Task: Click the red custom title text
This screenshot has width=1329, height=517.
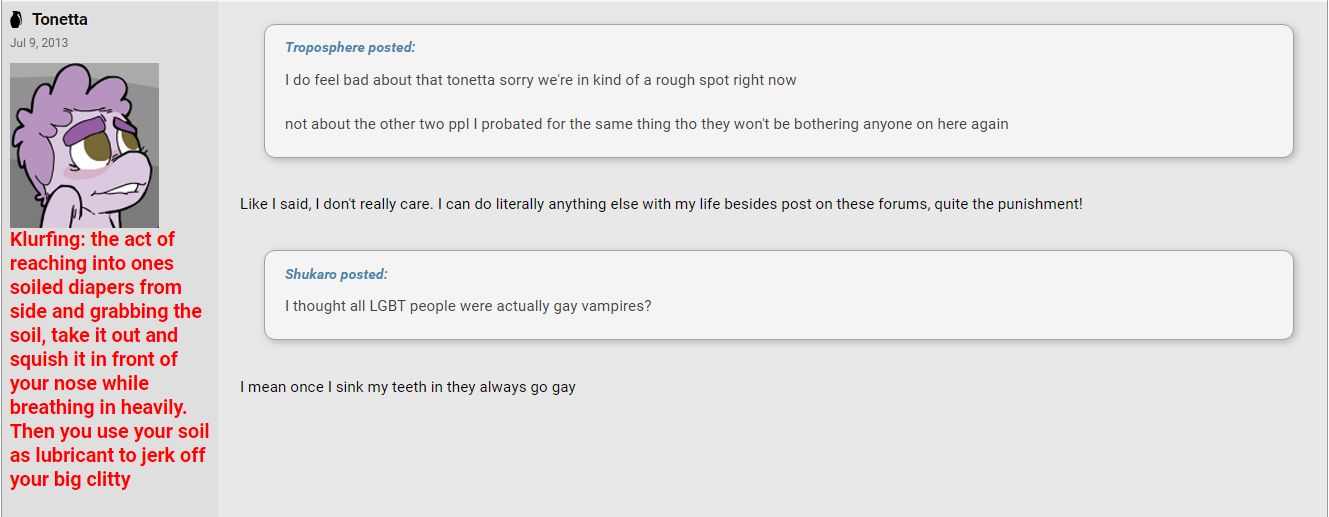Action: click(110, 359)
